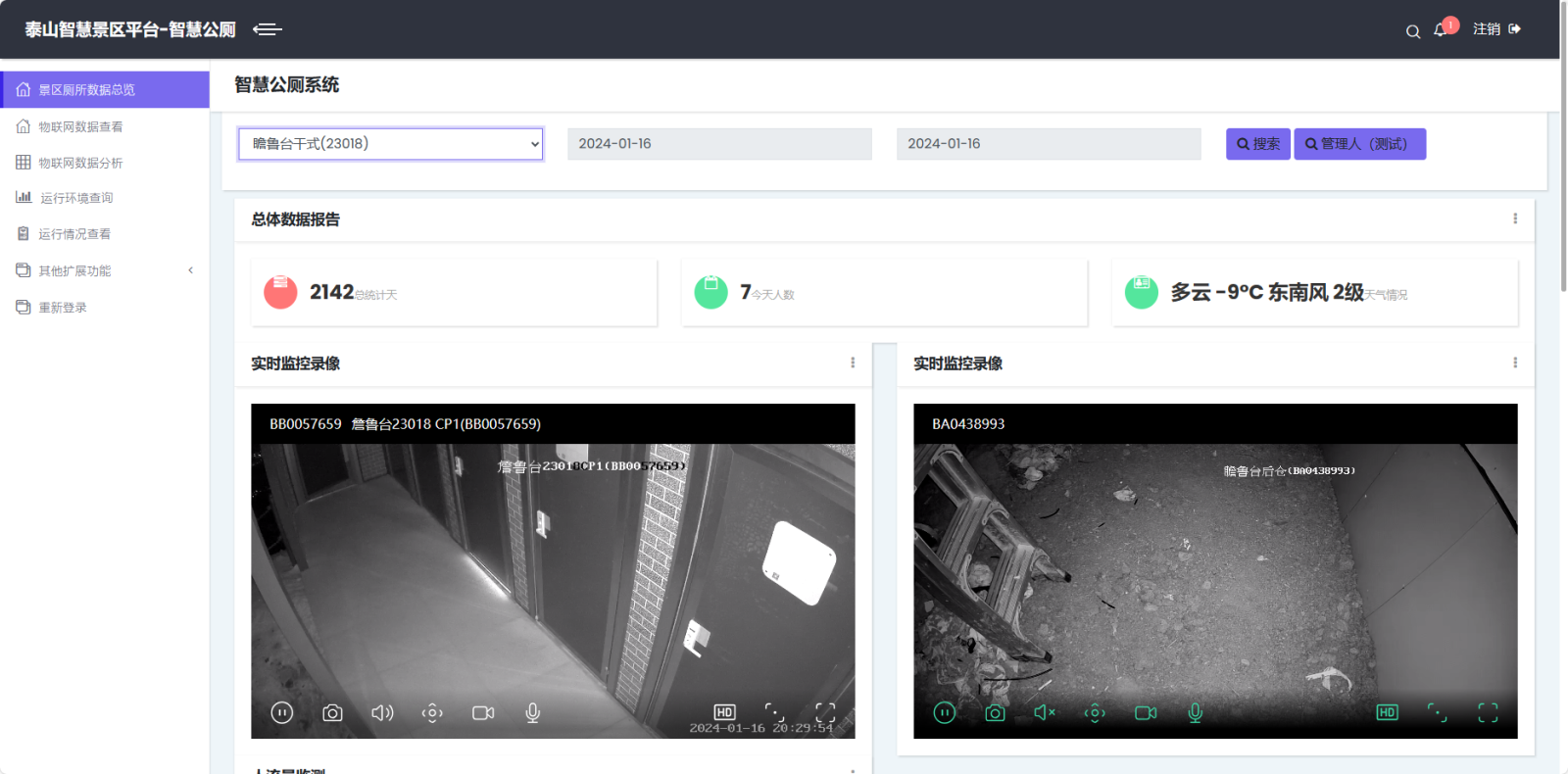
Task: Click the digital zoom icon on the BB0057659 camera
Action: click(775, 712)
